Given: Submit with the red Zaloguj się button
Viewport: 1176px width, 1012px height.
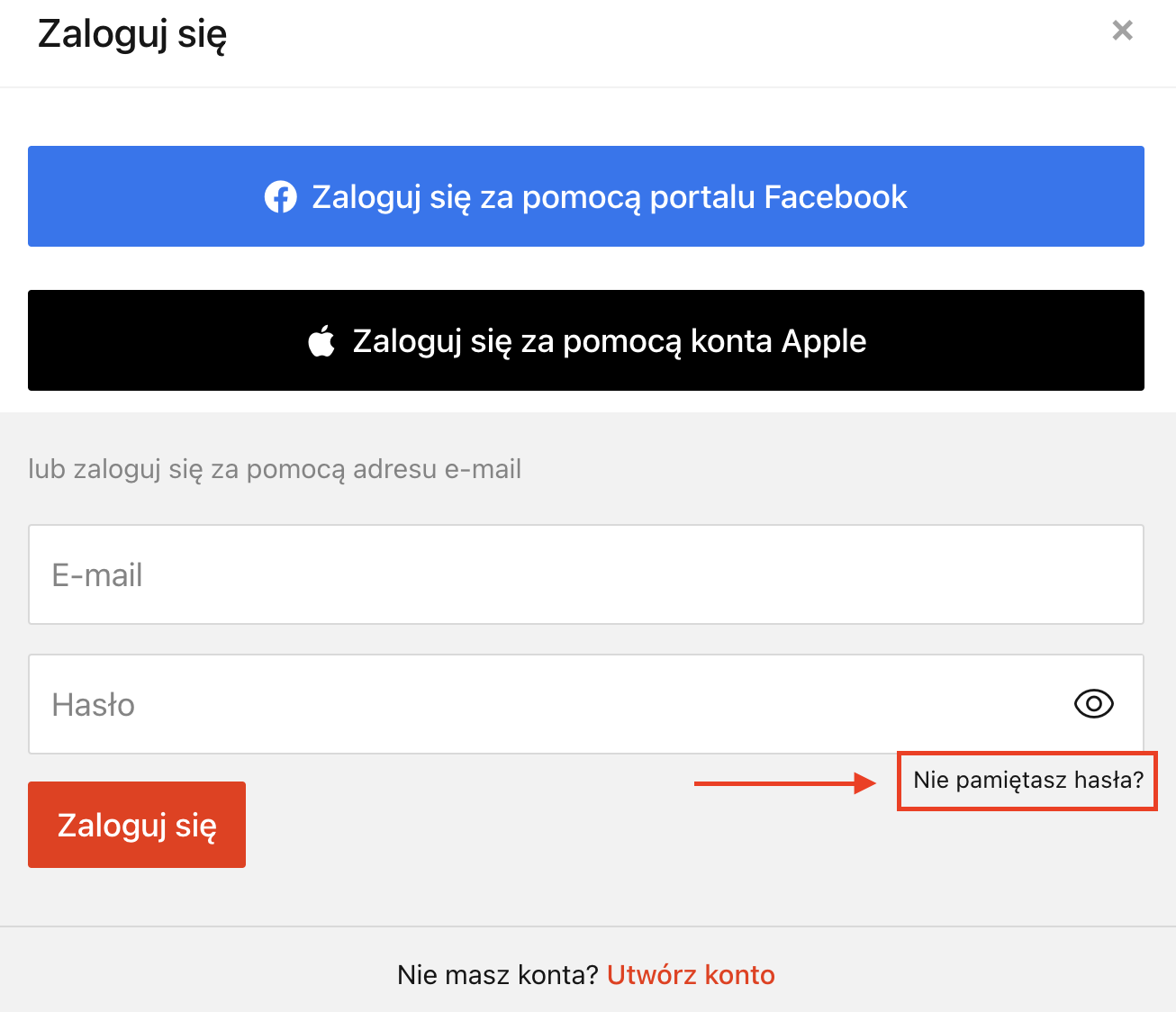Looking at the screenshot, I should point(137,825).
